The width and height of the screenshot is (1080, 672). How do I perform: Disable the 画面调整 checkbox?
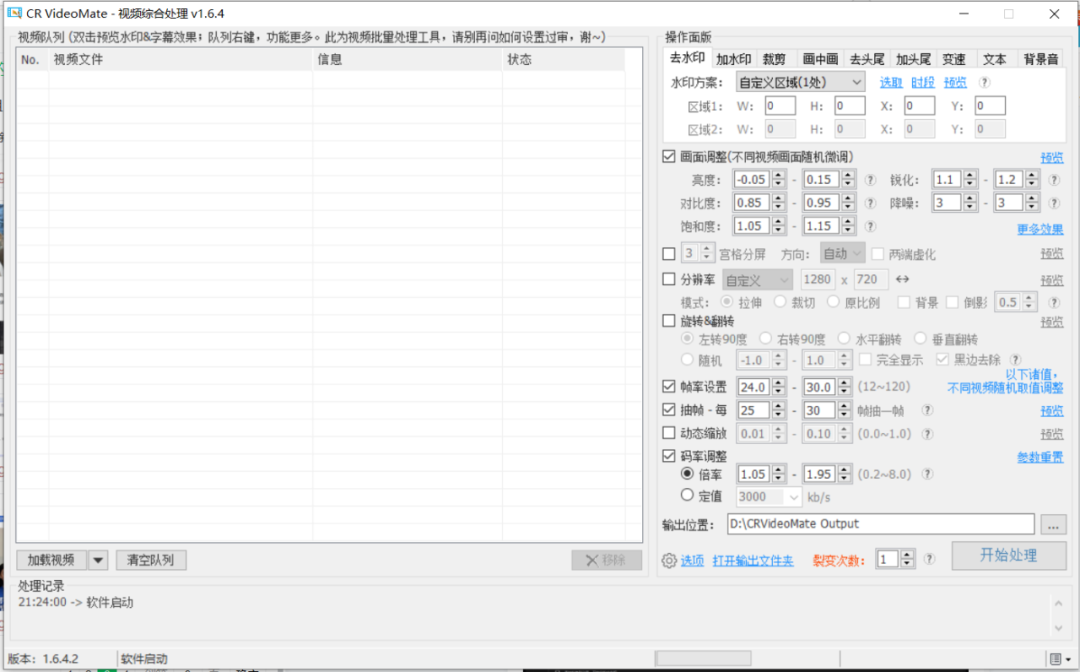tap(669, 157)
